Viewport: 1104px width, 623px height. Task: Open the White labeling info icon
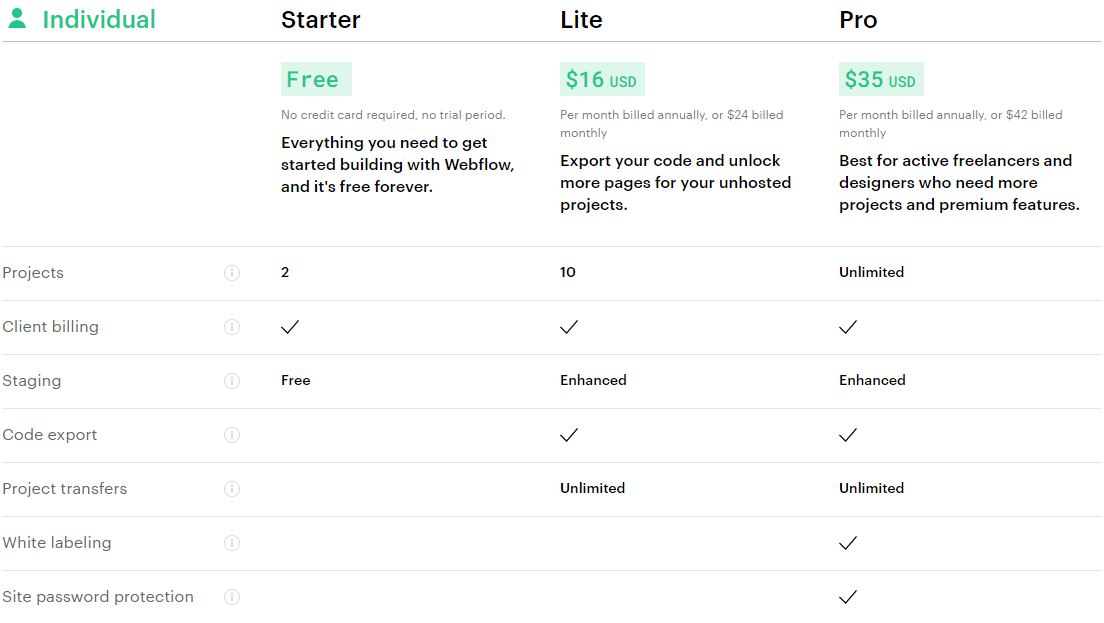pos(232,543)
